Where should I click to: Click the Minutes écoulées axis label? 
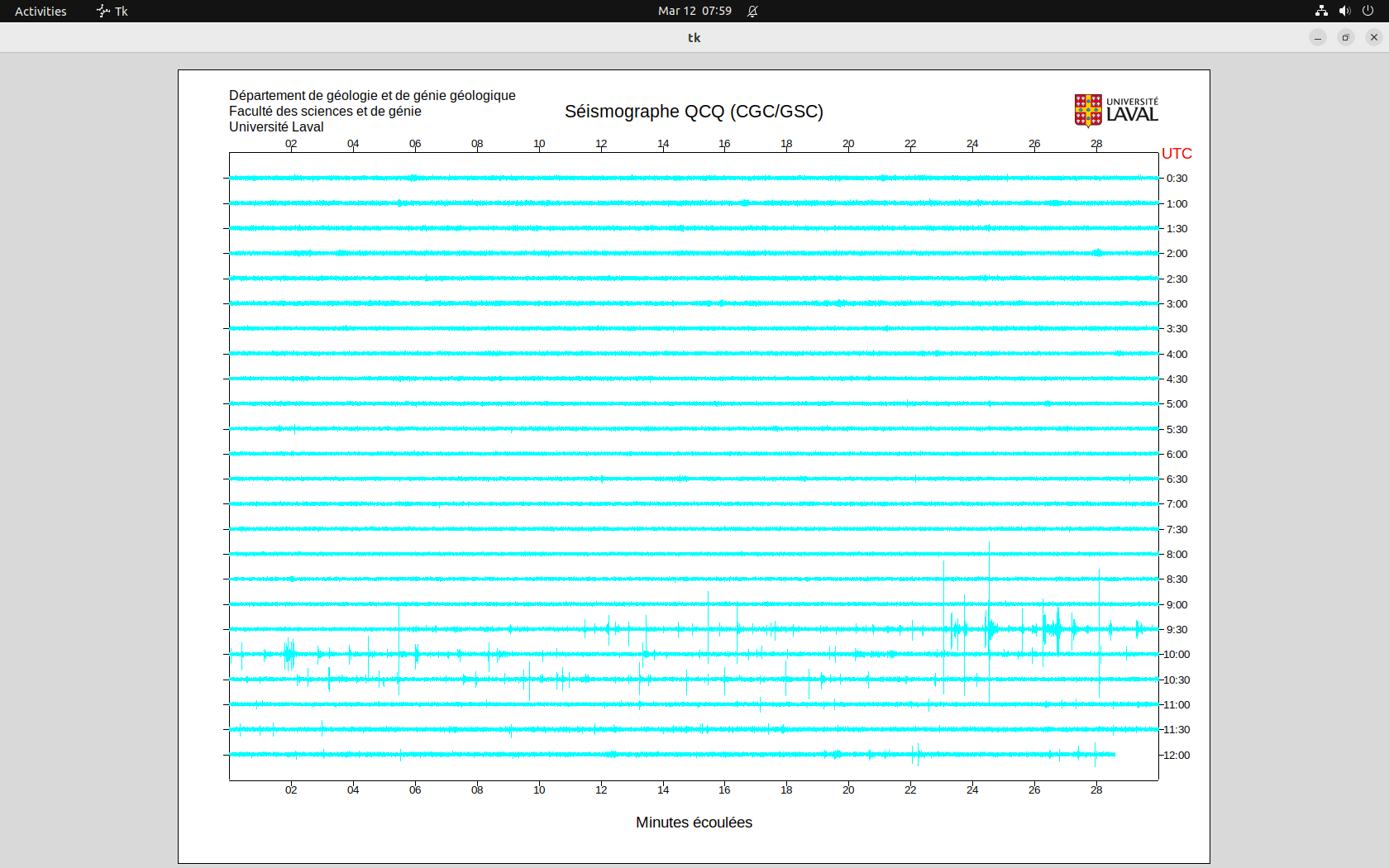coord(694,823)
